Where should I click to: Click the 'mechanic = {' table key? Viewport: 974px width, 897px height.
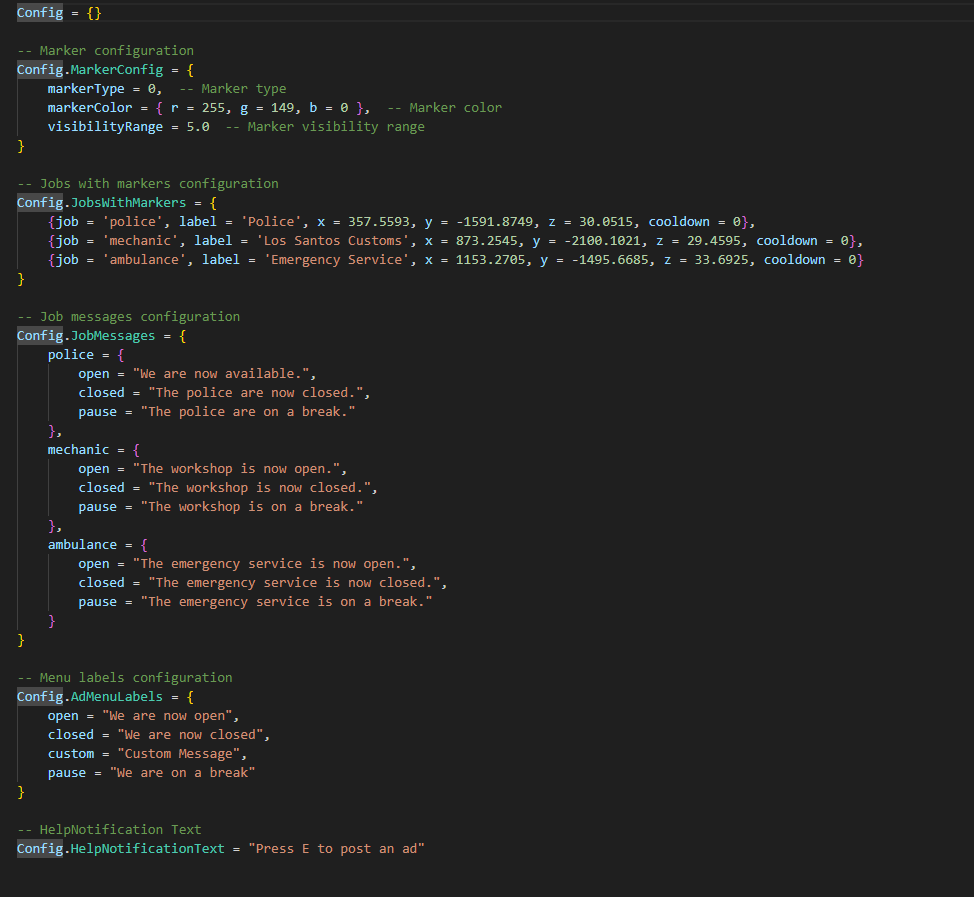(x=94, y=449)
